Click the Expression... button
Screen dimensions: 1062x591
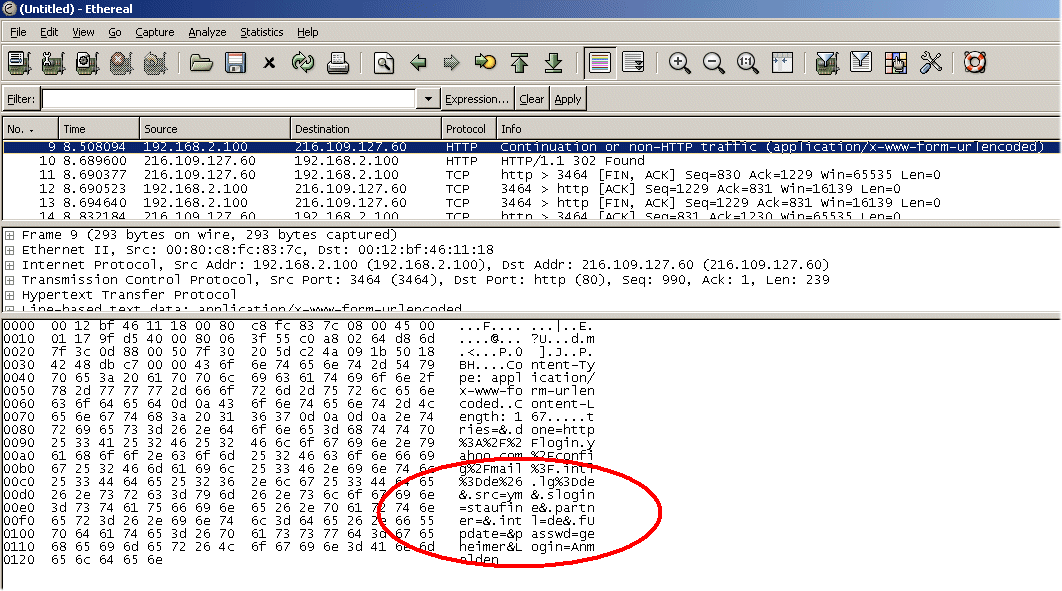coord(477,99)
